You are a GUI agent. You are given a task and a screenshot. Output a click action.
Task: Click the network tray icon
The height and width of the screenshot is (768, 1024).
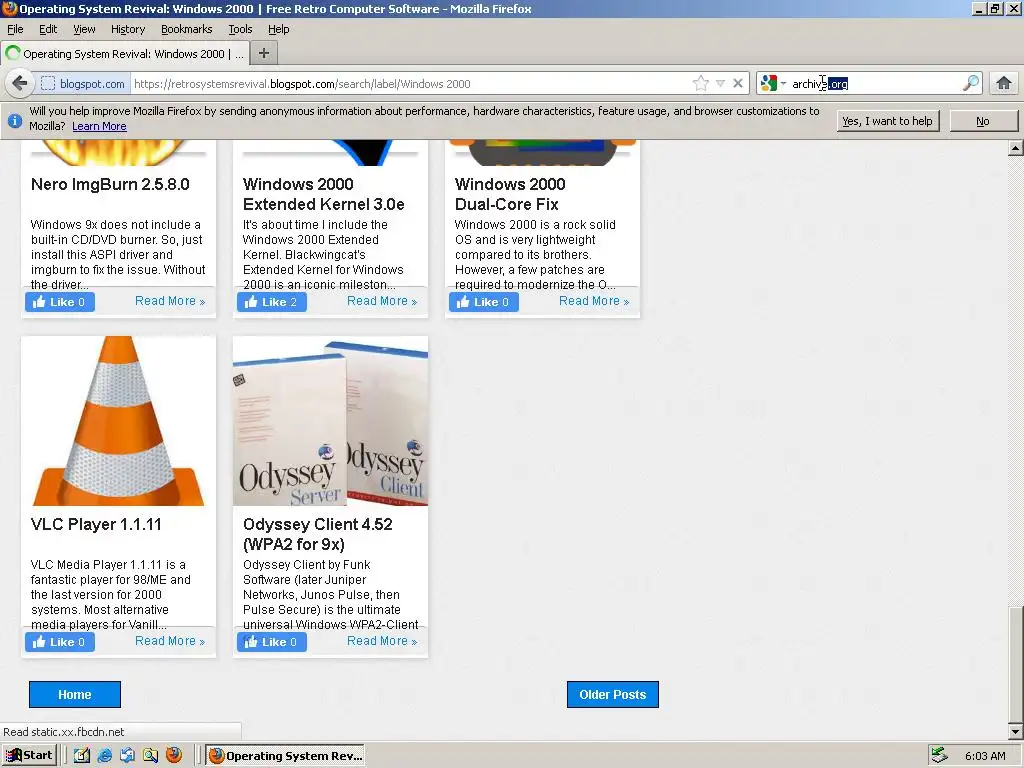click(x=939, y=756)
